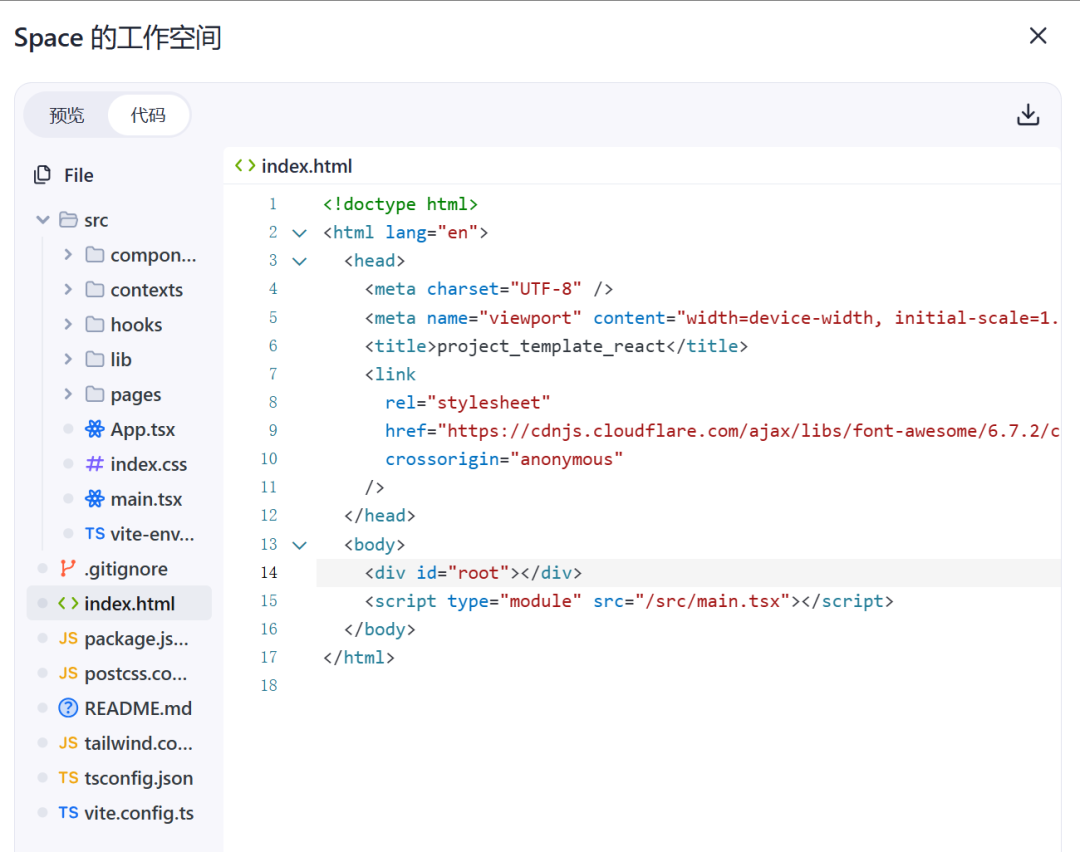Click the JS icon beside tailwind.co...
The height and width of the screenshot is (852, 1080).
pyautogui.click(x=68, y=743)
